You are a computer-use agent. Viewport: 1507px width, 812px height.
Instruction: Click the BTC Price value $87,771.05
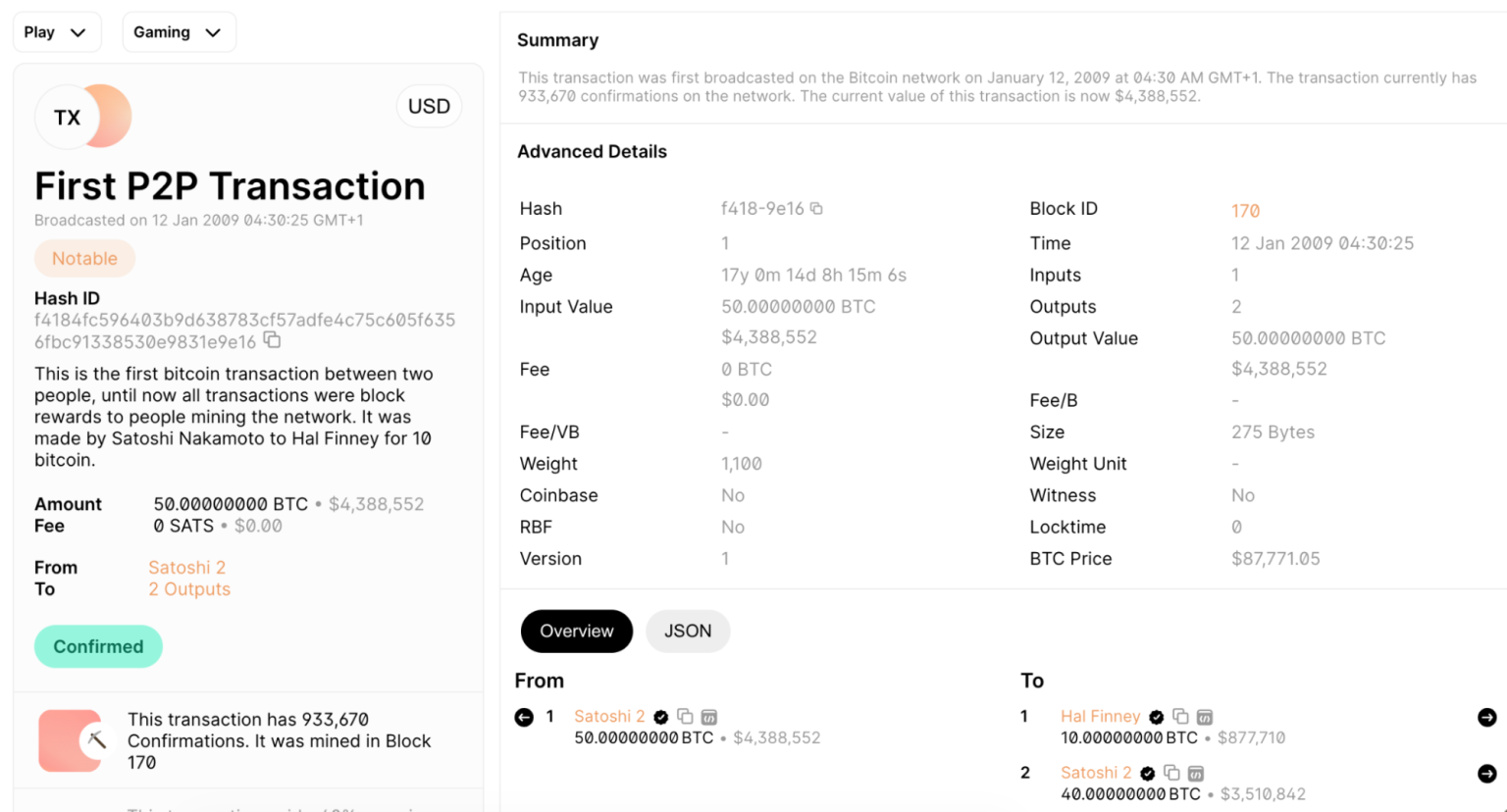click(1275, 558)
